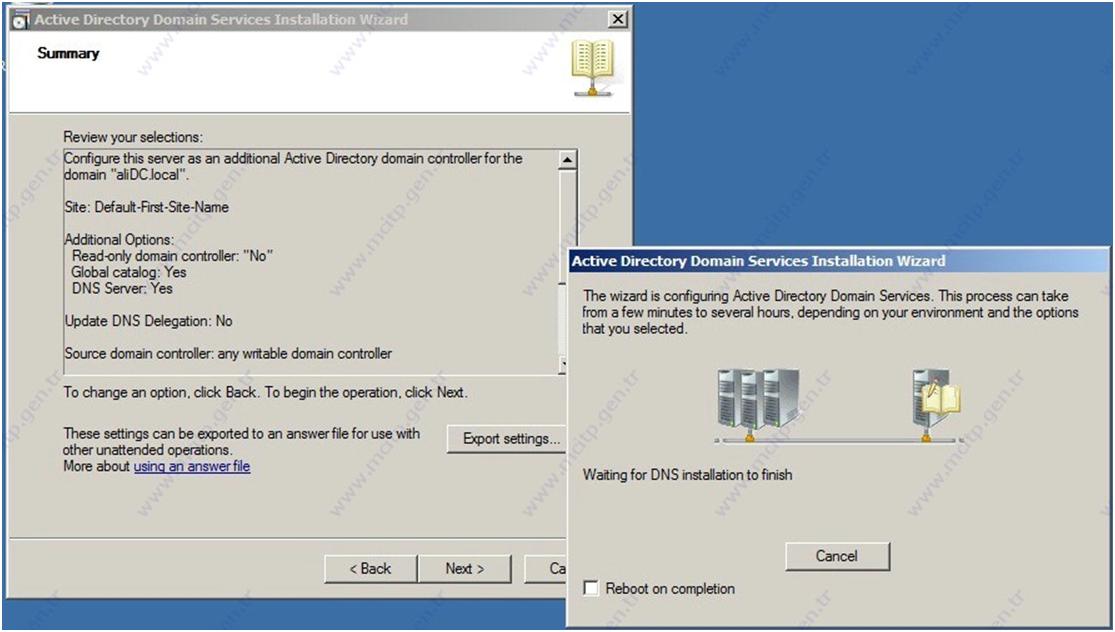Click the partially hidden Cancel button in Summary wizard

[x=545, y=569]
